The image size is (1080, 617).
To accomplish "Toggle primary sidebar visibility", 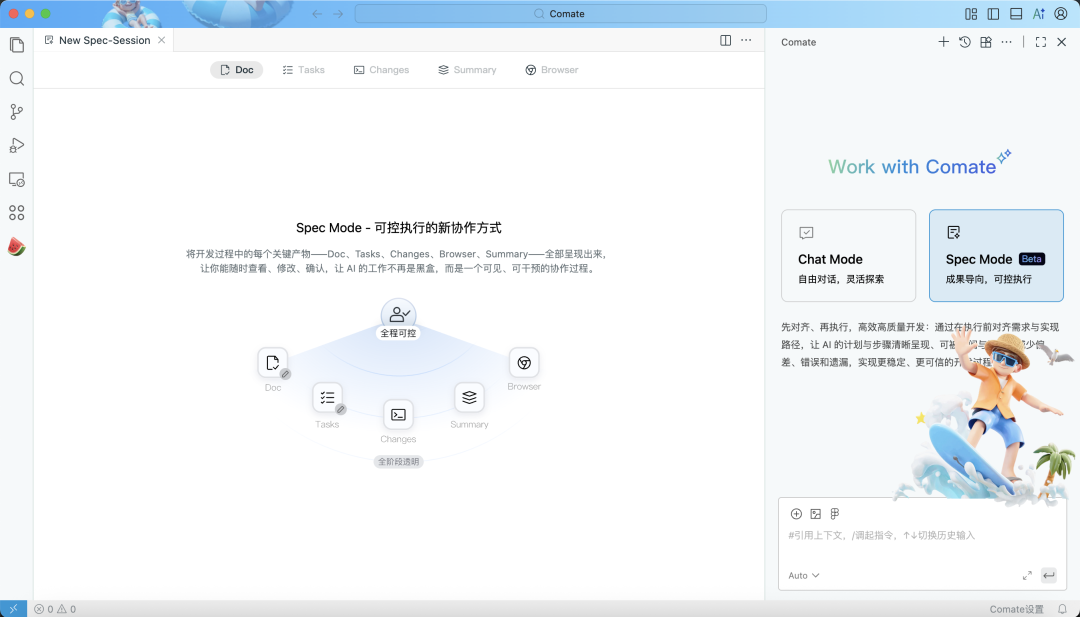I will [x=993, y=14].
